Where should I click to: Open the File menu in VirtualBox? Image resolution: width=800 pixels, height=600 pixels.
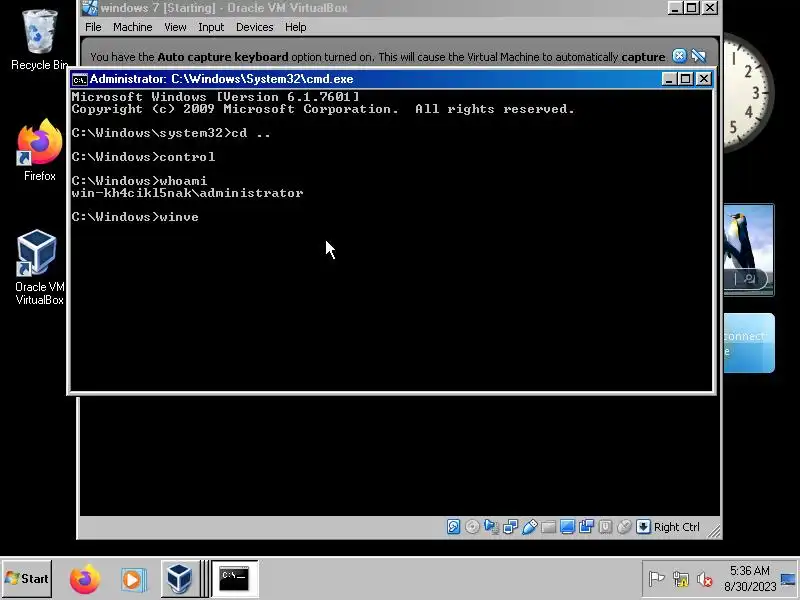(93, 27)
